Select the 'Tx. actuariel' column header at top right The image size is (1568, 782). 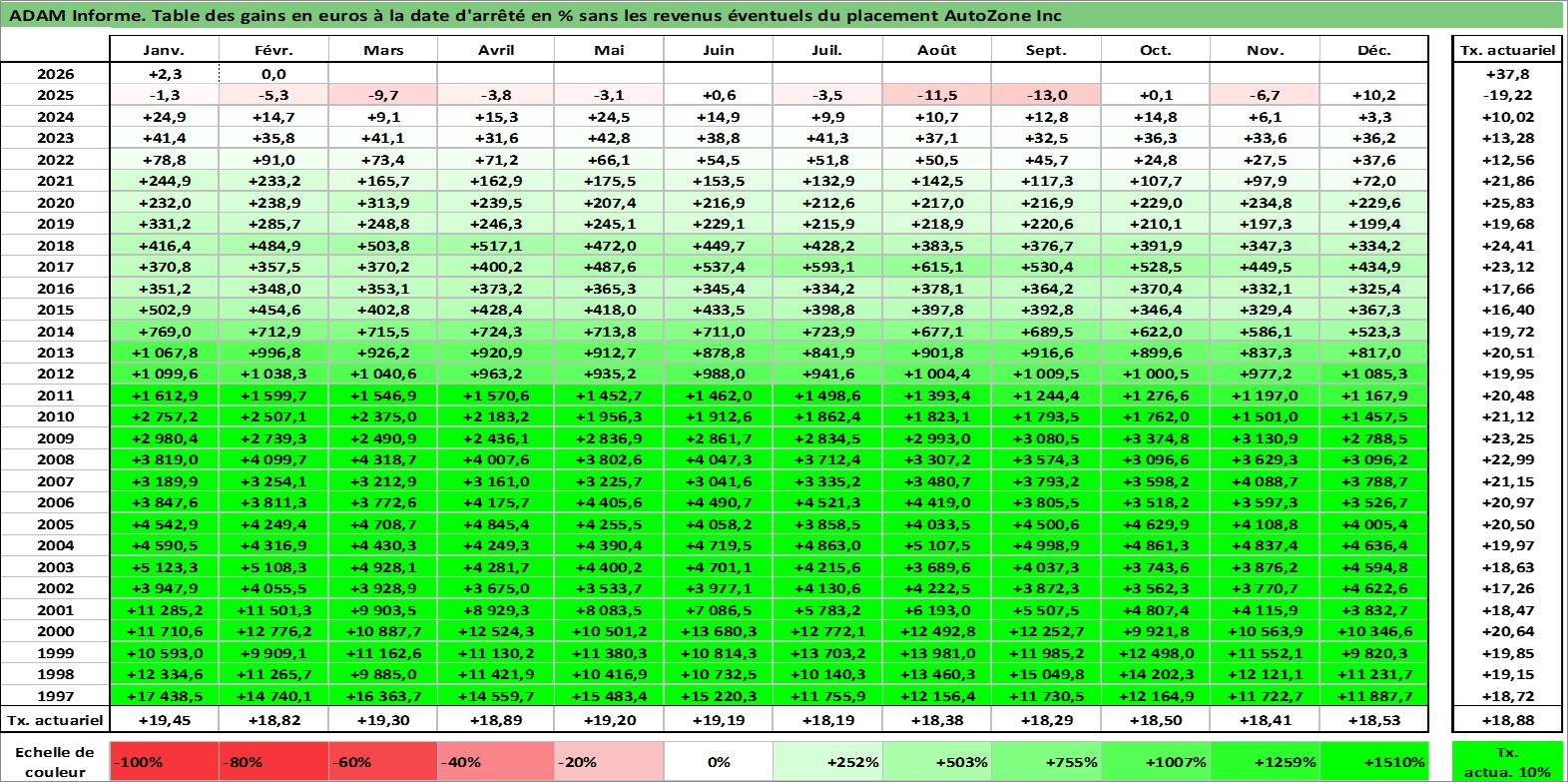pyautogui.click(x=1507, y=50)
